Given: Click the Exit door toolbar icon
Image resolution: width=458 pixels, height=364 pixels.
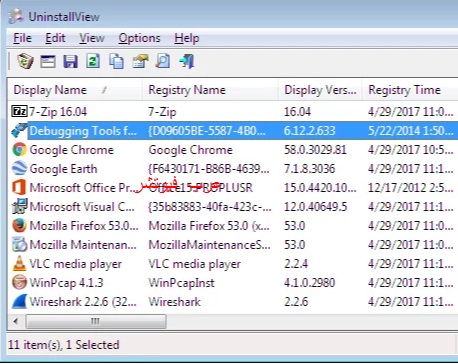Looking at the screenshot, I should [187, 62].
